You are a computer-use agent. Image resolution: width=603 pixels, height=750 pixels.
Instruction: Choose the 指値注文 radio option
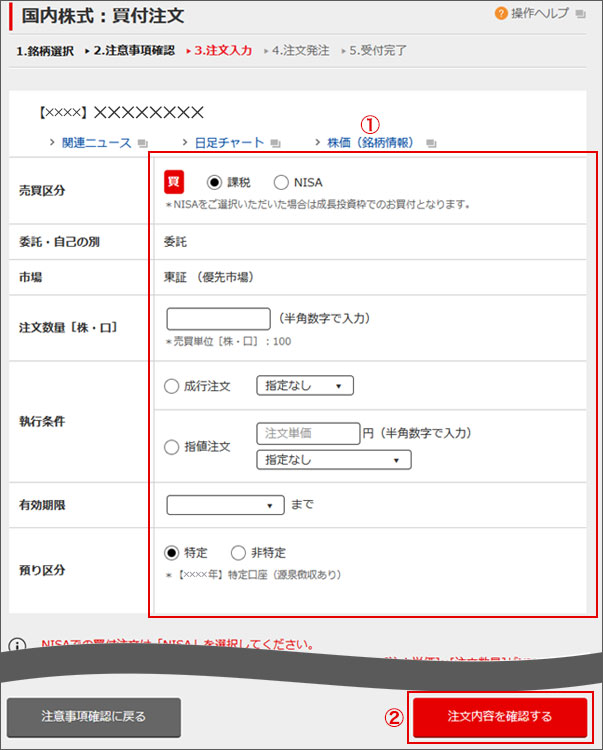click(171, 447)
